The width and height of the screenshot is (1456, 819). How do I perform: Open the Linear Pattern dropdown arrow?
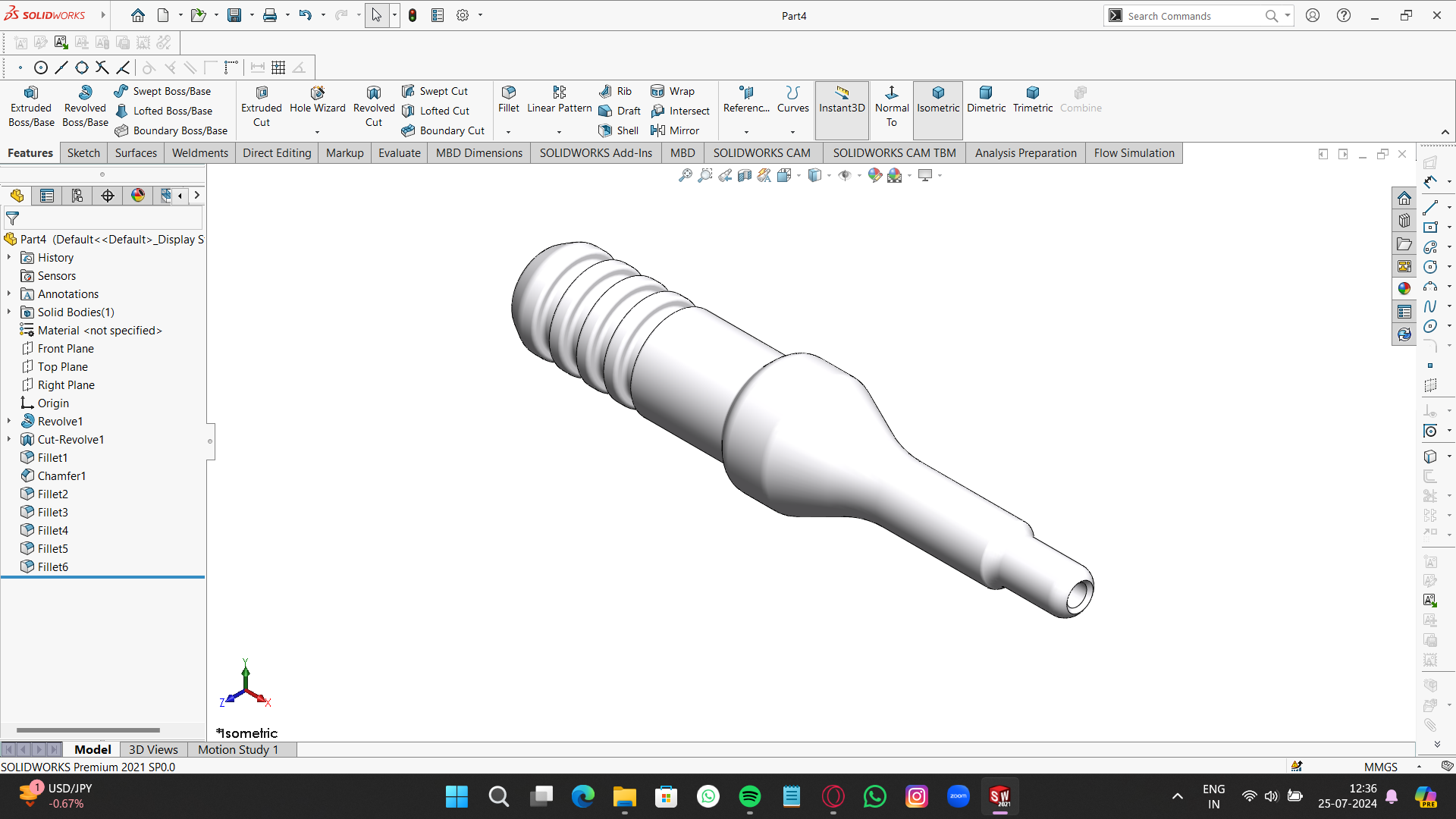559,132
